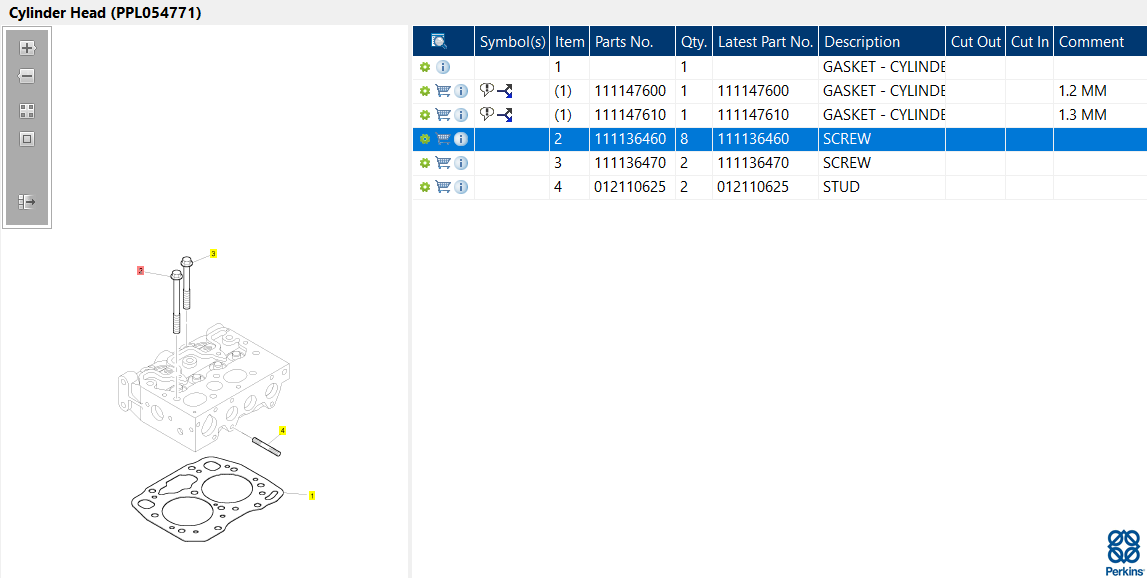Click the red callout 2 on diagram
Image resolution: width=1147 pixels, height=578 pixels.
(x=140, y=271)
